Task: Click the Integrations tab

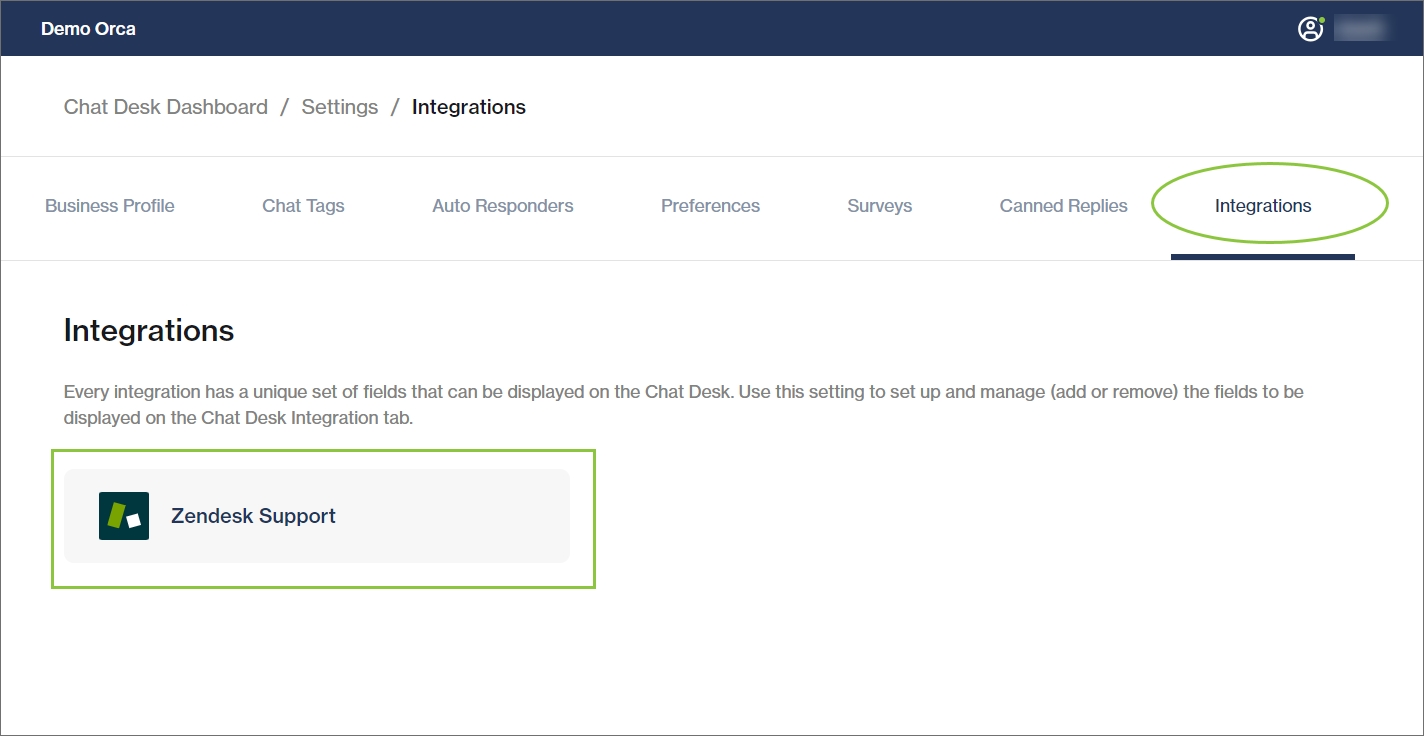Action: coord(1263,206)
